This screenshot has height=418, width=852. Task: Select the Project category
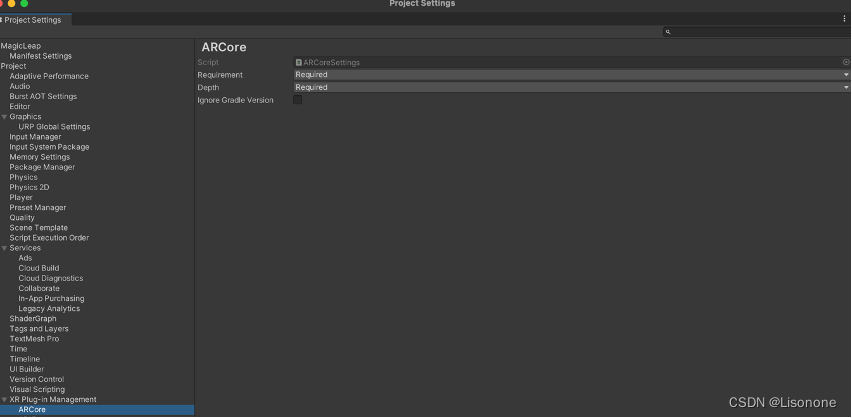tap(13, 66)
